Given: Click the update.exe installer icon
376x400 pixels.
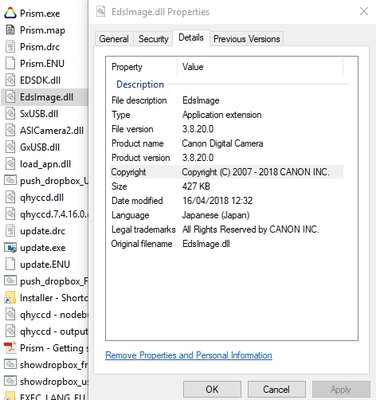Looking at the screenshot, I should pyautogui.click(x=10, y=248).
